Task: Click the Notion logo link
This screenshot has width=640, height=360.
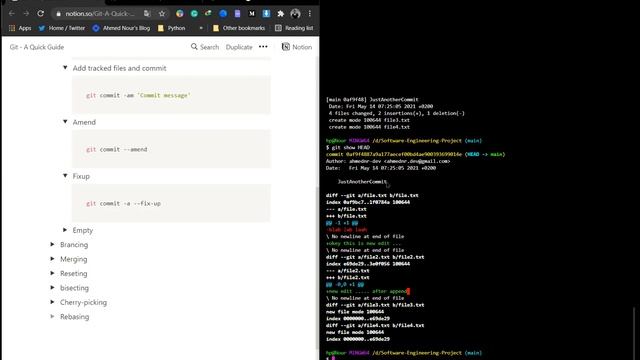Action: 297,47
